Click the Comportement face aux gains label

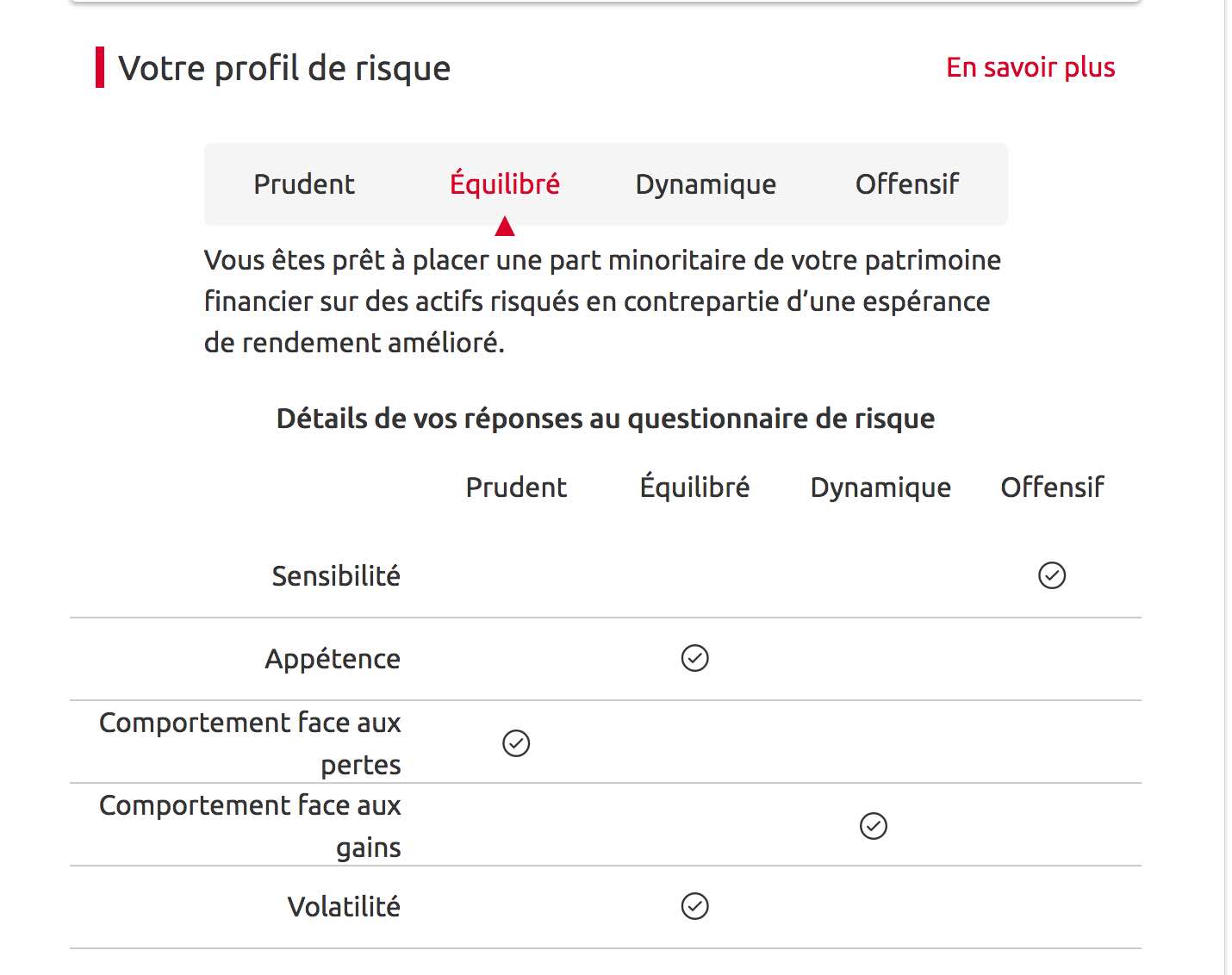[251, 825]
